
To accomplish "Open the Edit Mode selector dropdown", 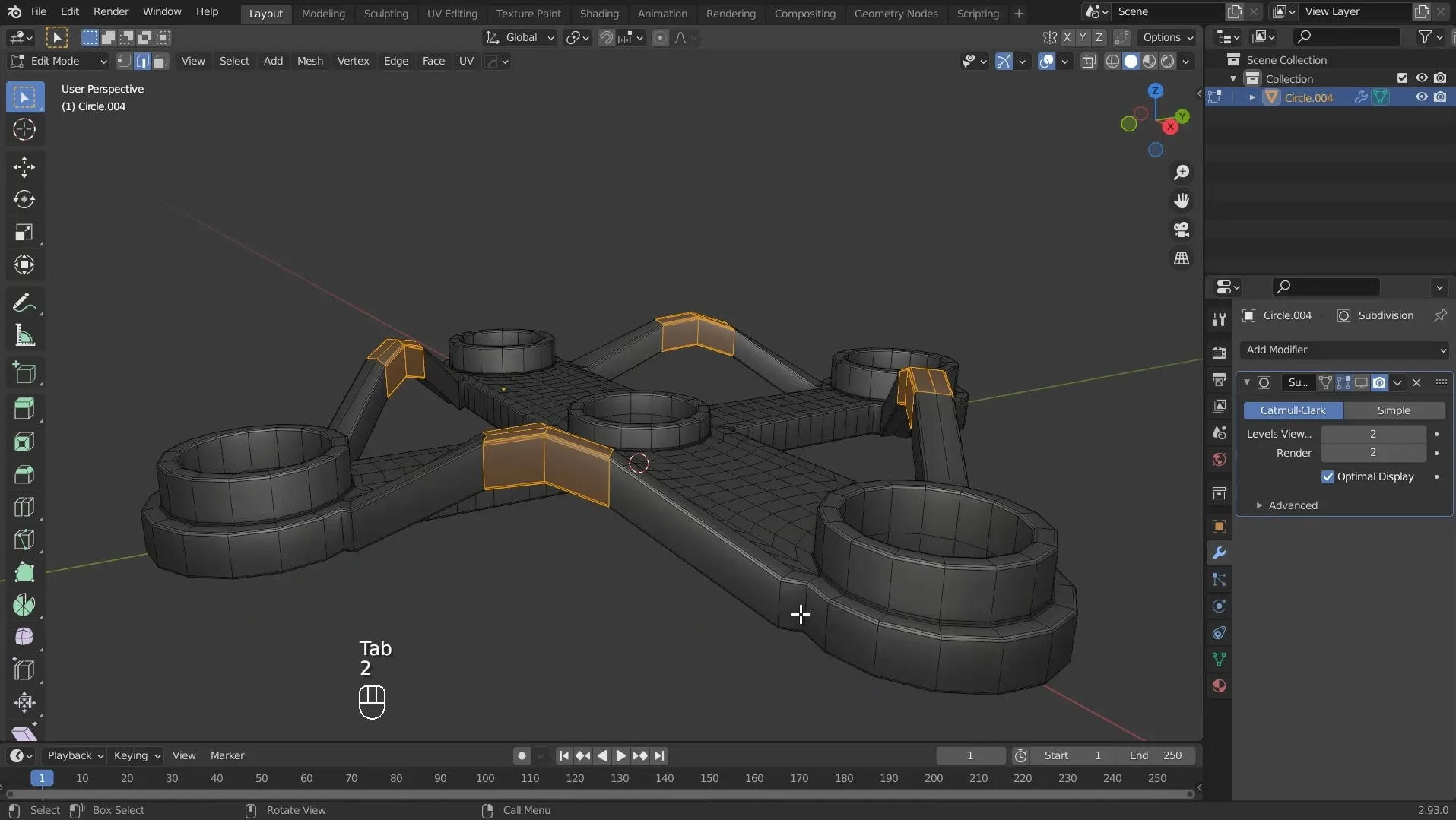I will (x=59, y=62).
